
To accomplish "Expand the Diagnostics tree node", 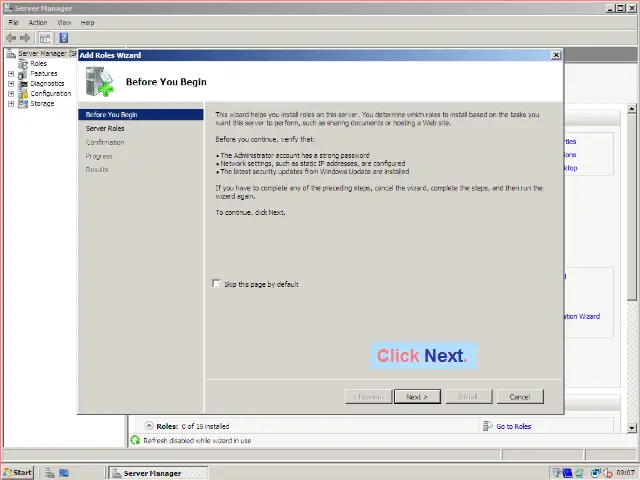I will (11, 83).
